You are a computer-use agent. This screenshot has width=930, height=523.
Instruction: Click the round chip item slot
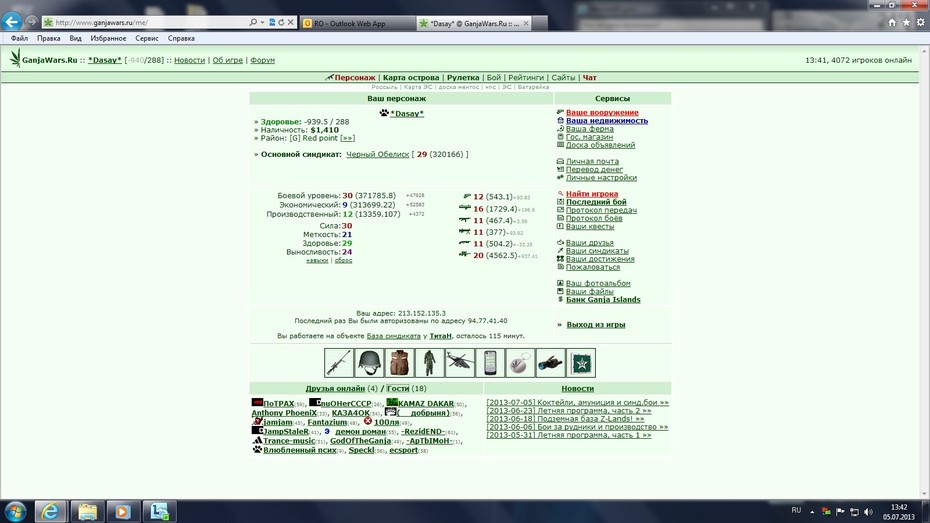520,362
